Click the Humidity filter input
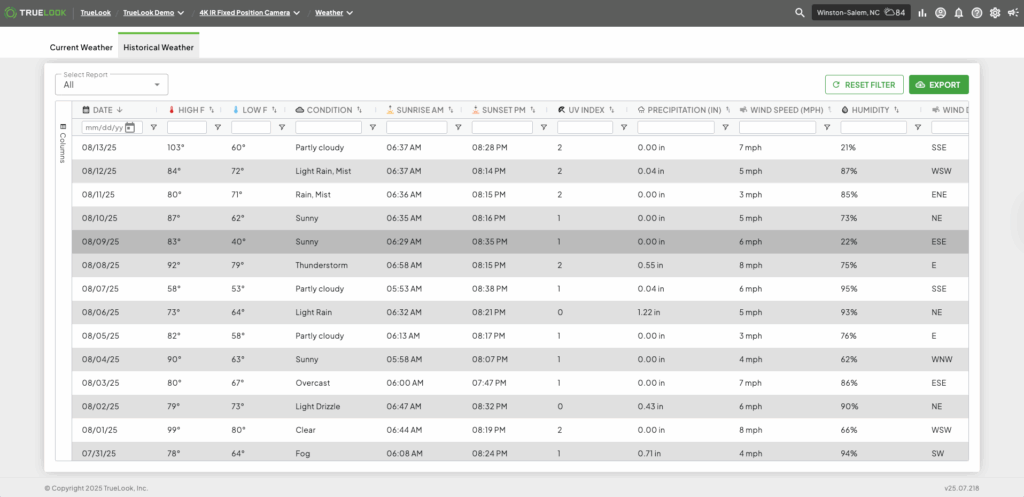The width and height of the screenshot is (1024, 497). click(874, 127)
